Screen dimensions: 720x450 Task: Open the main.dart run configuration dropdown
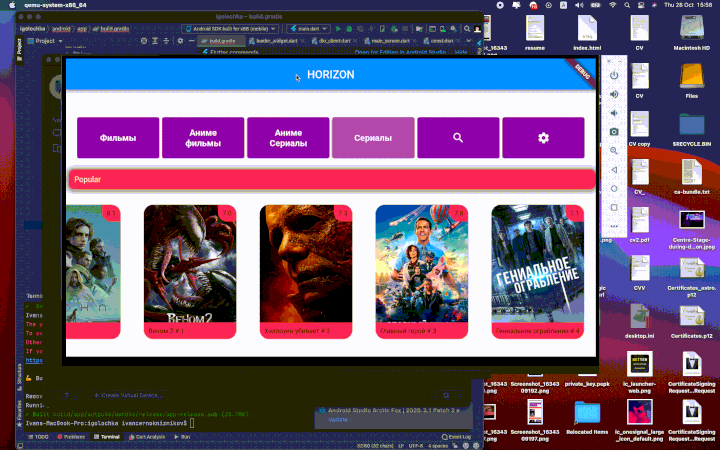point(308,28)
